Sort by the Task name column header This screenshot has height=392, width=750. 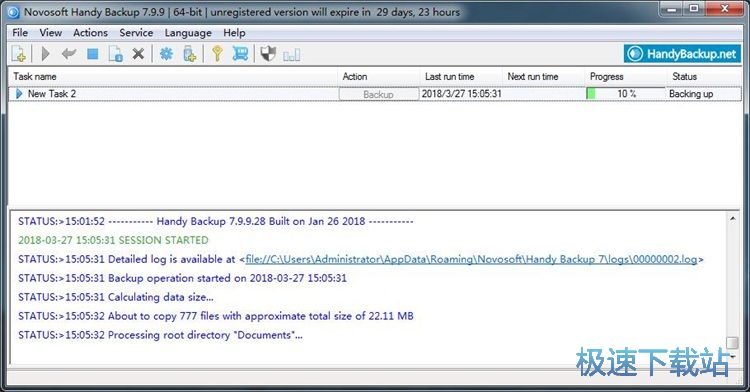[173, 76]
